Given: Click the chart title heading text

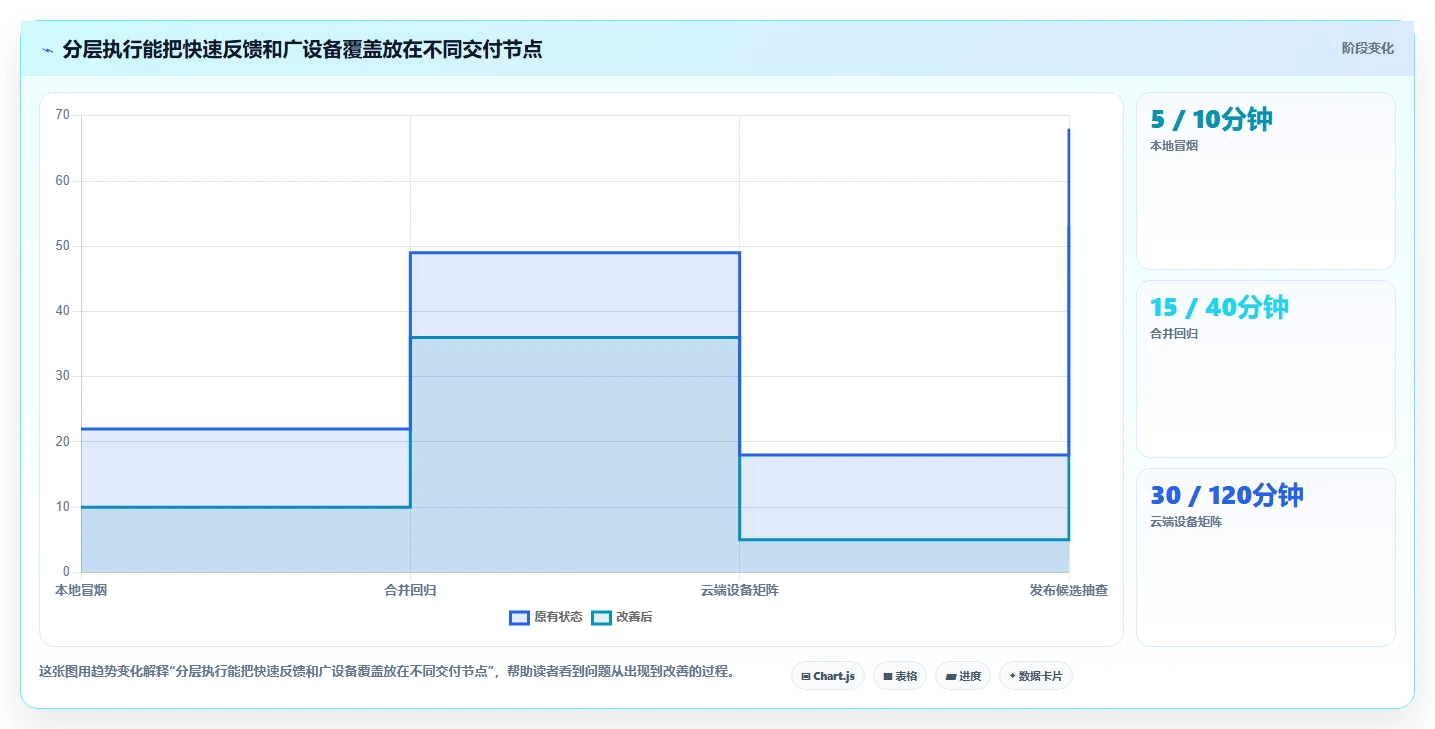Looking at the screenshot, I should pyautogui.click(x=302, y=49).
